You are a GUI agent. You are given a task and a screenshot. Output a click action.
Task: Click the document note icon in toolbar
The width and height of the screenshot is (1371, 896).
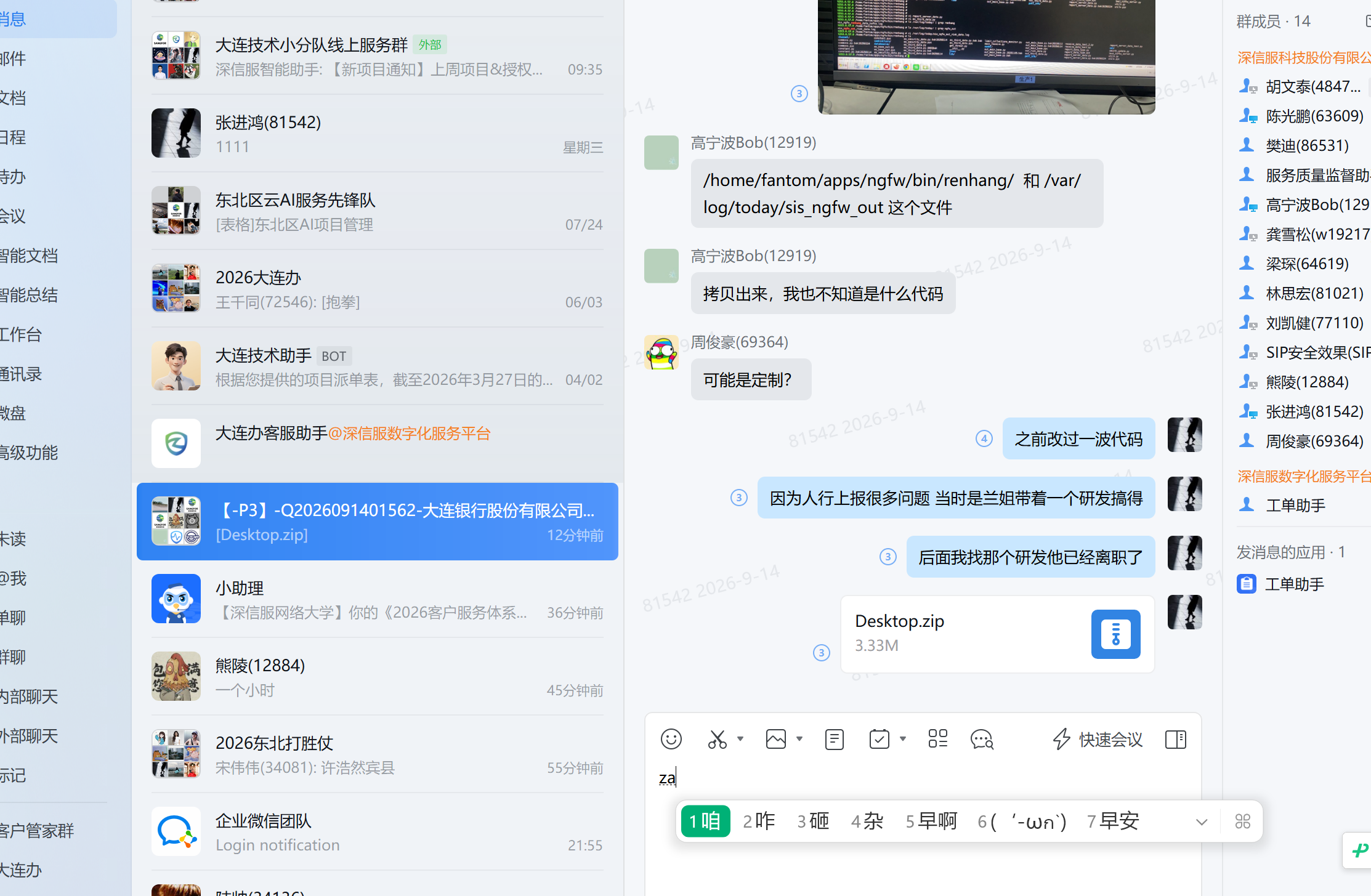(834, 739)
